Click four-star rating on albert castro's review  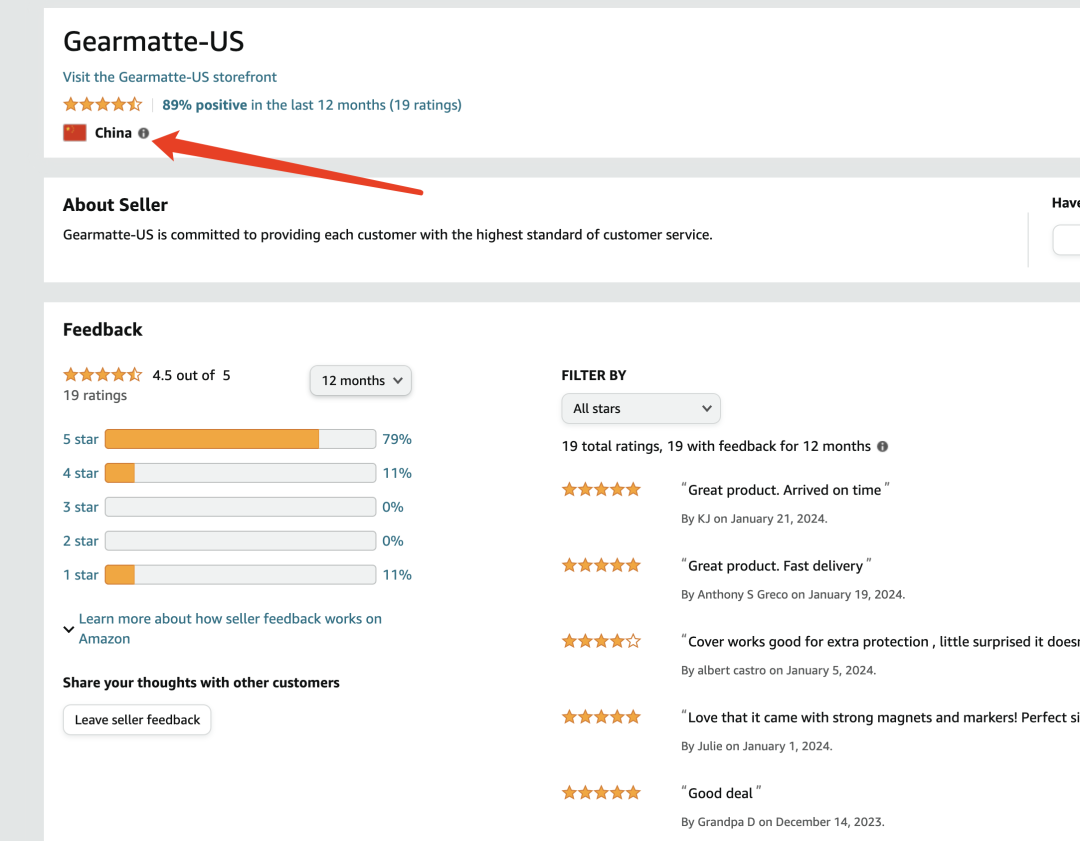point(601,641)
